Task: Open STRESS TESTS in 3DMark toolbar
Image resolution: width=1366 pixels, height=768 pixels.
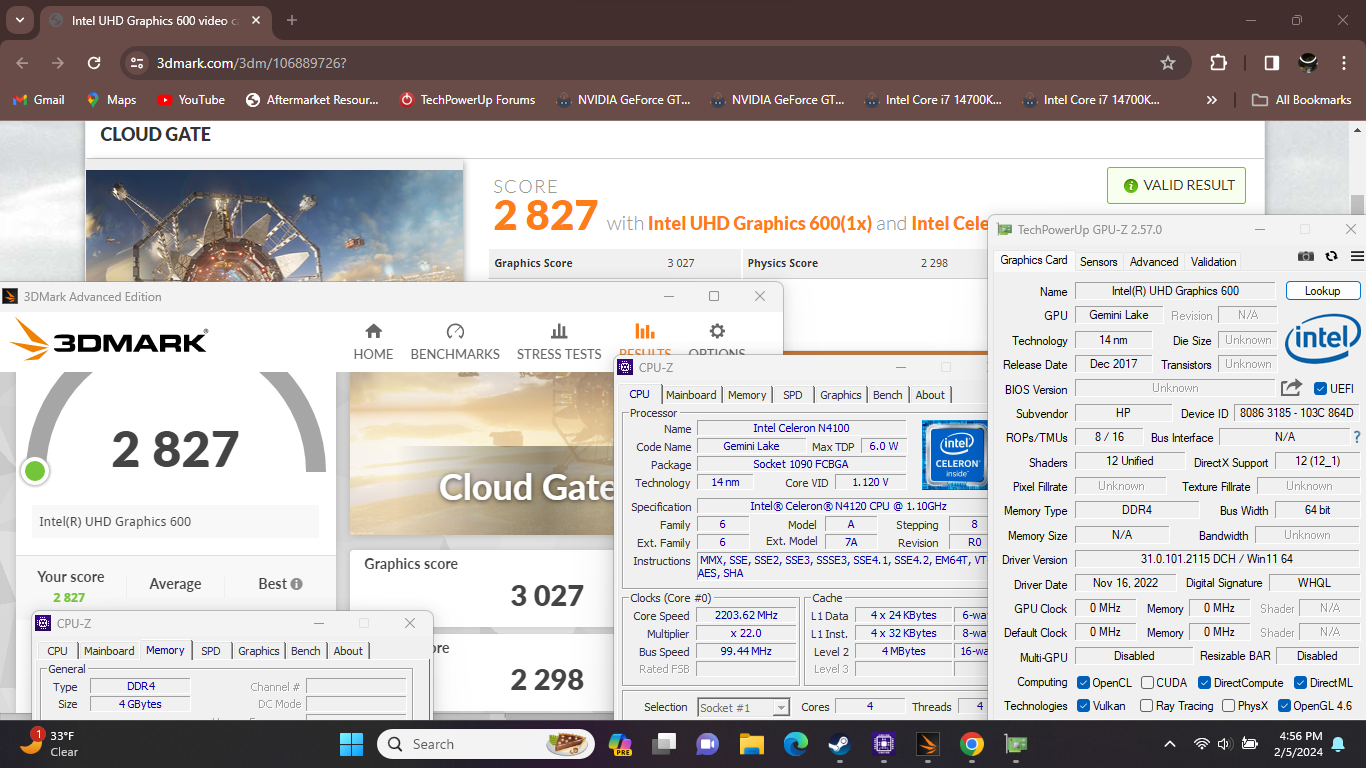Action: point(559,342)
